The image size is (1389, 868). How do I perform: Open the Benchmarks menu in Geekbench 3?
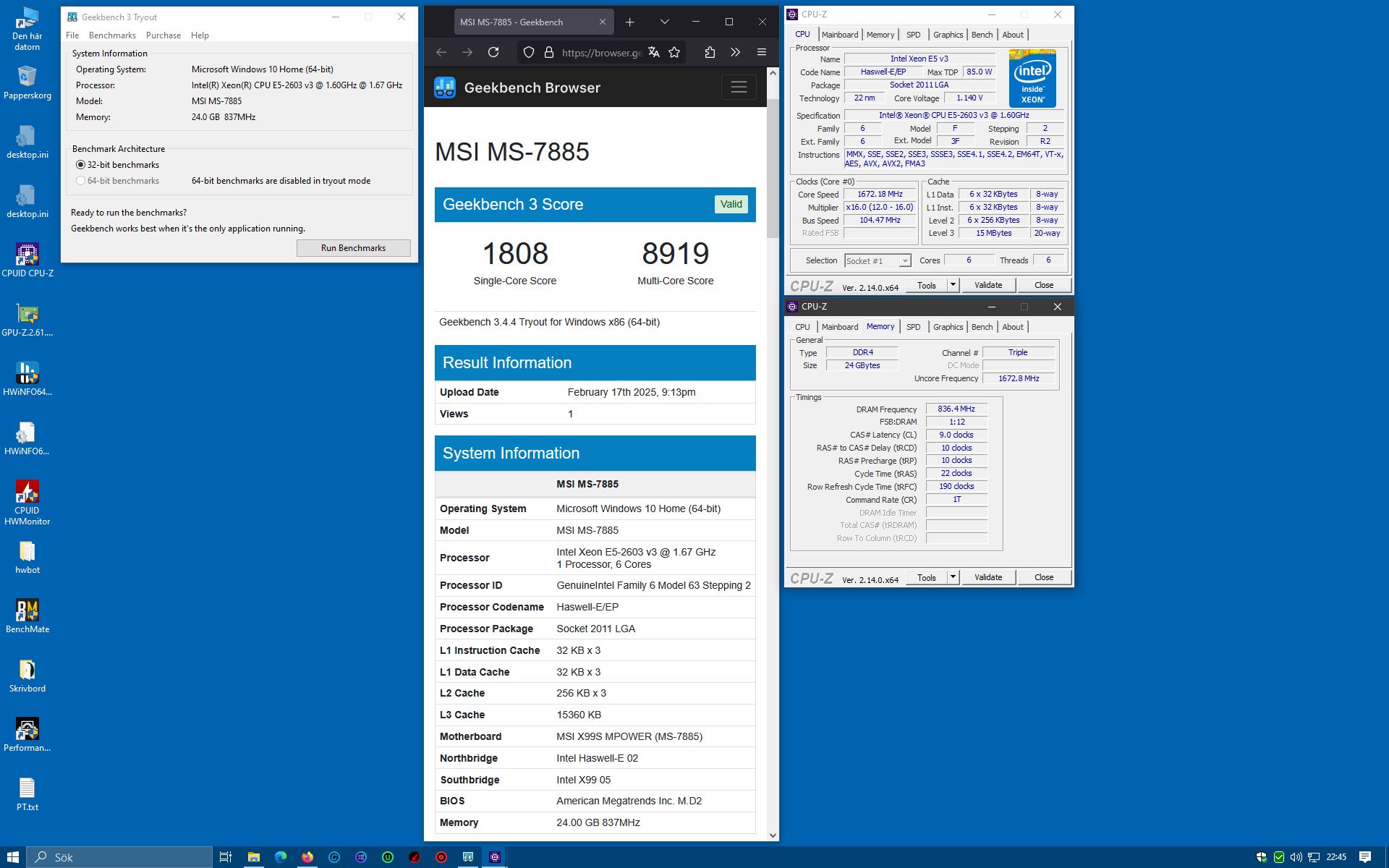tap(112, 35)
